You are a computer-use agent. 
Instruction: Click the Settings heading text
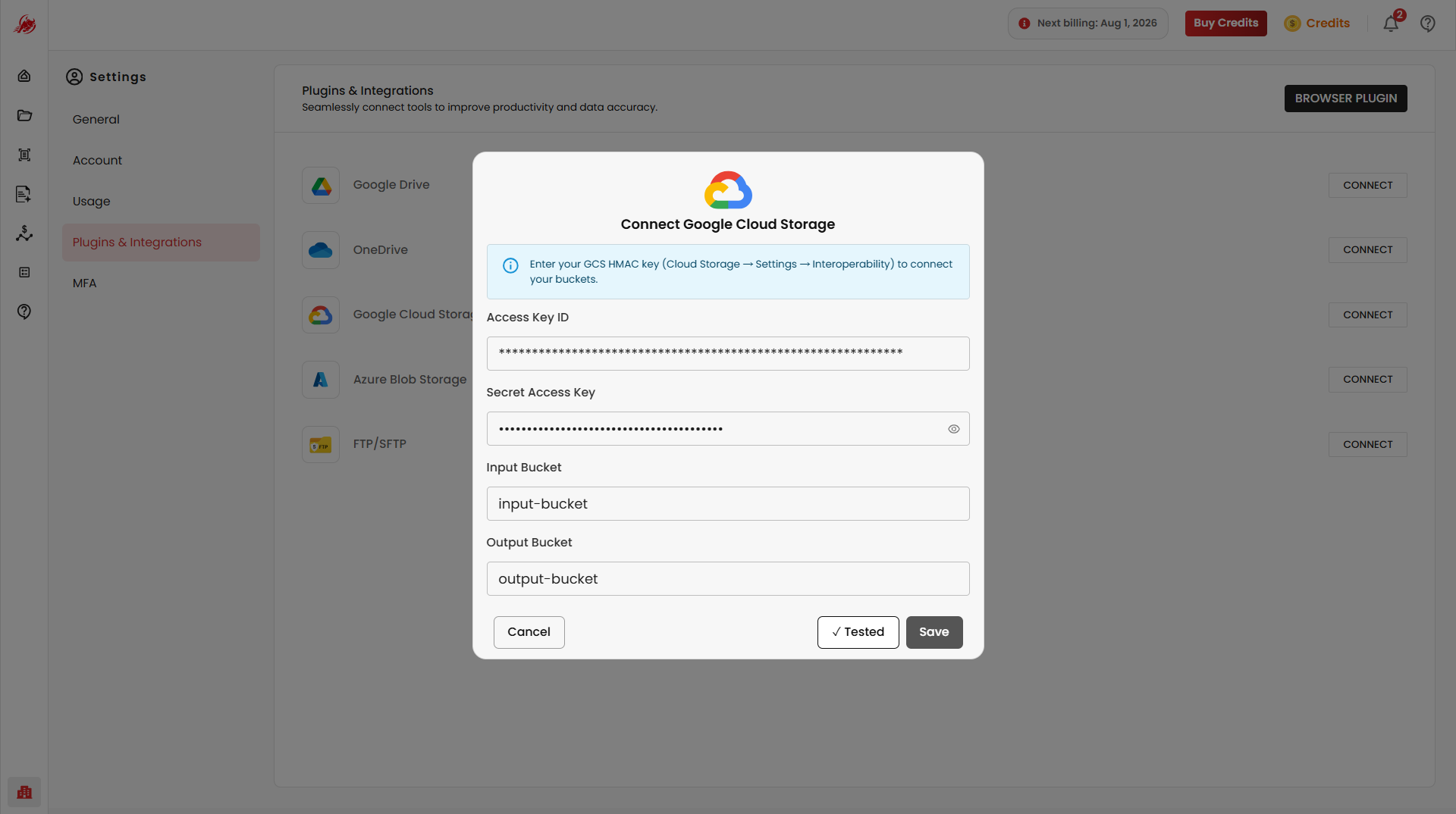[x=118, y=77]
